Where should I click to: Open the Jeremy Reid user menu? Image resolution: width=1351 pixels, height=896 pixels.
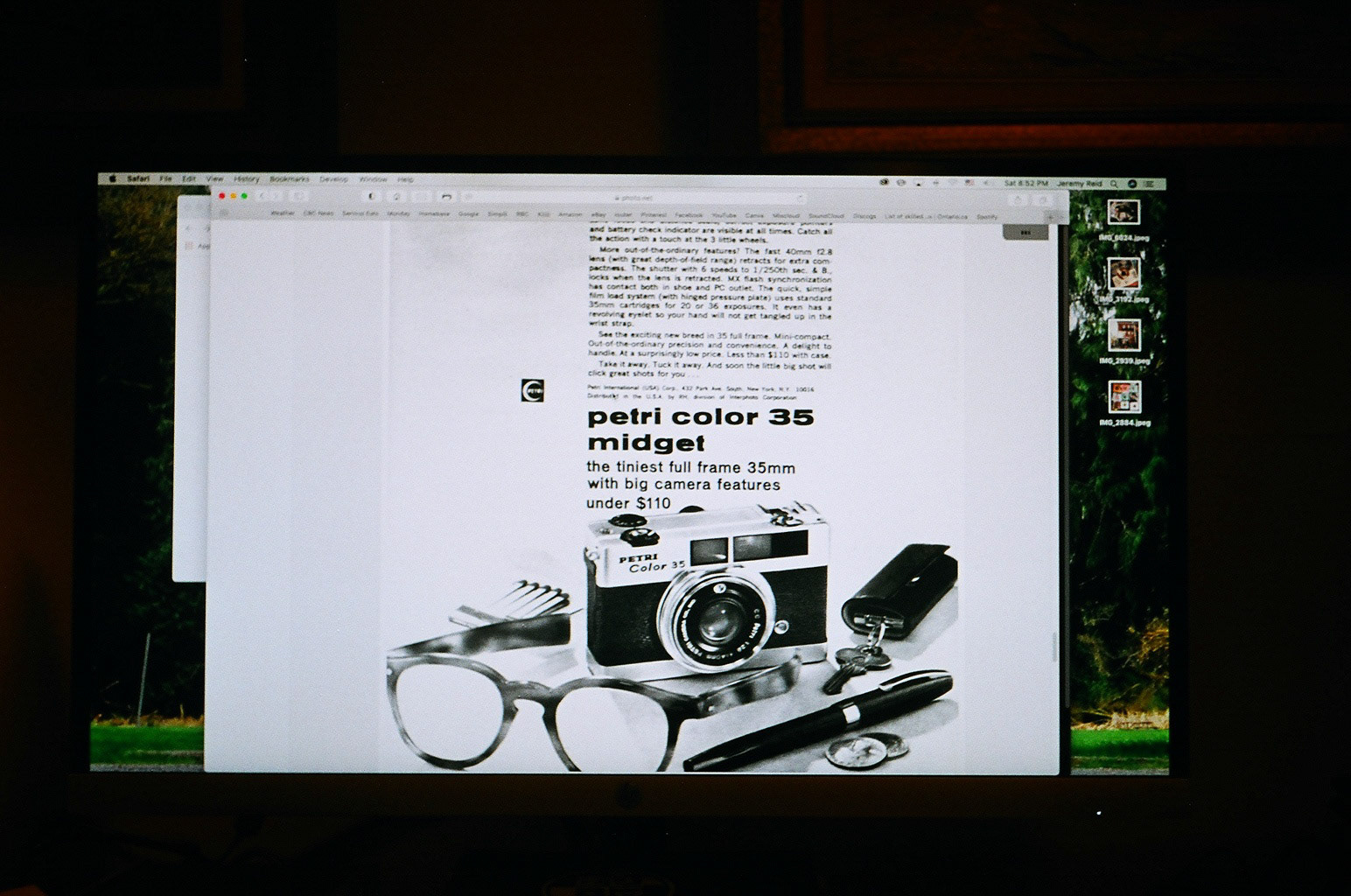tap(1079, 184)
